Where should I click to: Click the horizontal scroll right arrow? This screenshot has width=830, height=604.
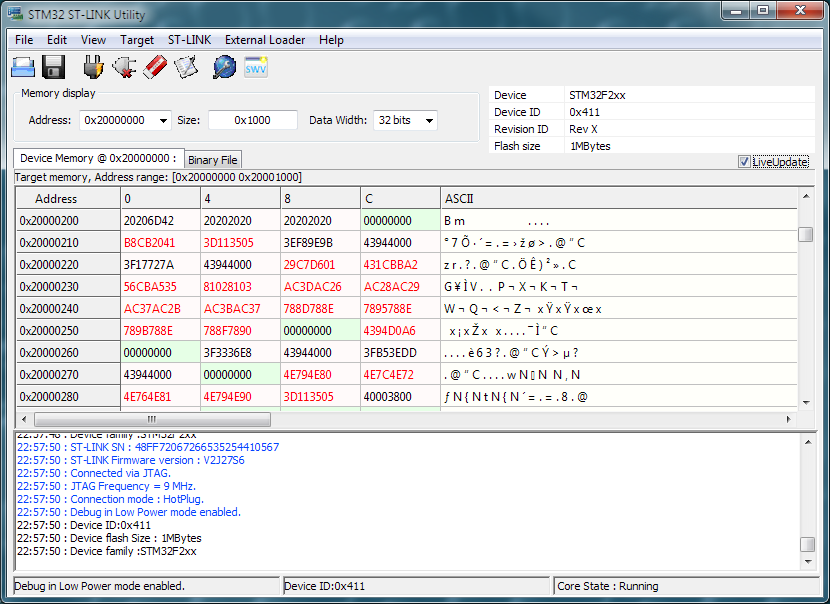tap(789, 419)
